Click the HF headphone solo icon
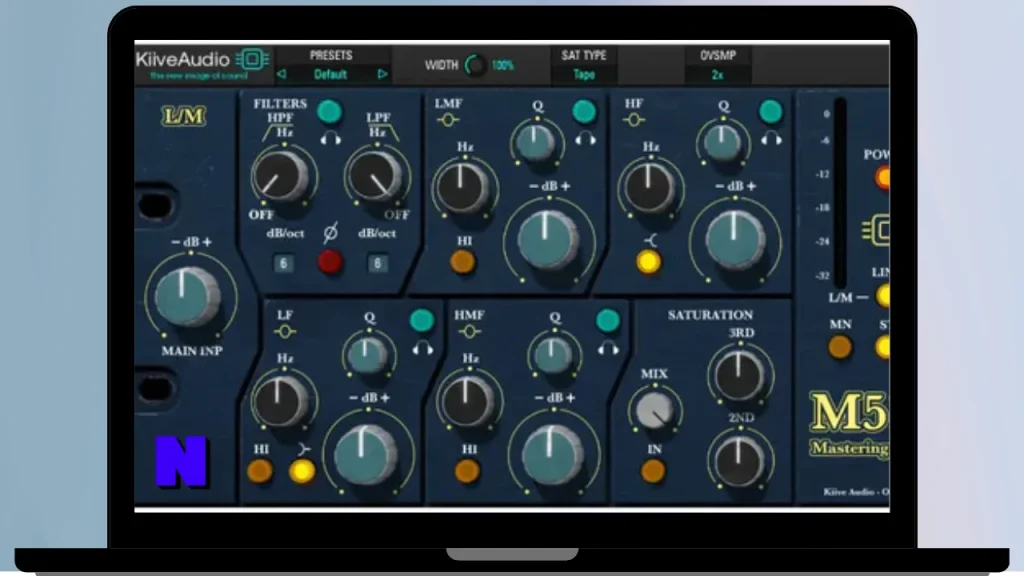 [x=771, y=138]
